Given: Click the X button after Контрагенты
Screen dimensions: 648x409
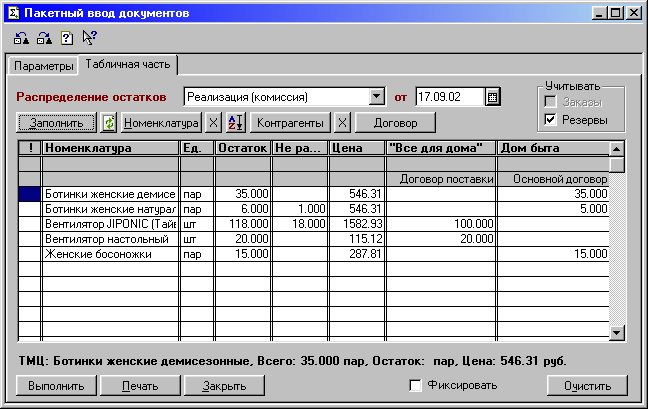Looking at the screenshot, I should pyautogui.click(x=341, y=123).
